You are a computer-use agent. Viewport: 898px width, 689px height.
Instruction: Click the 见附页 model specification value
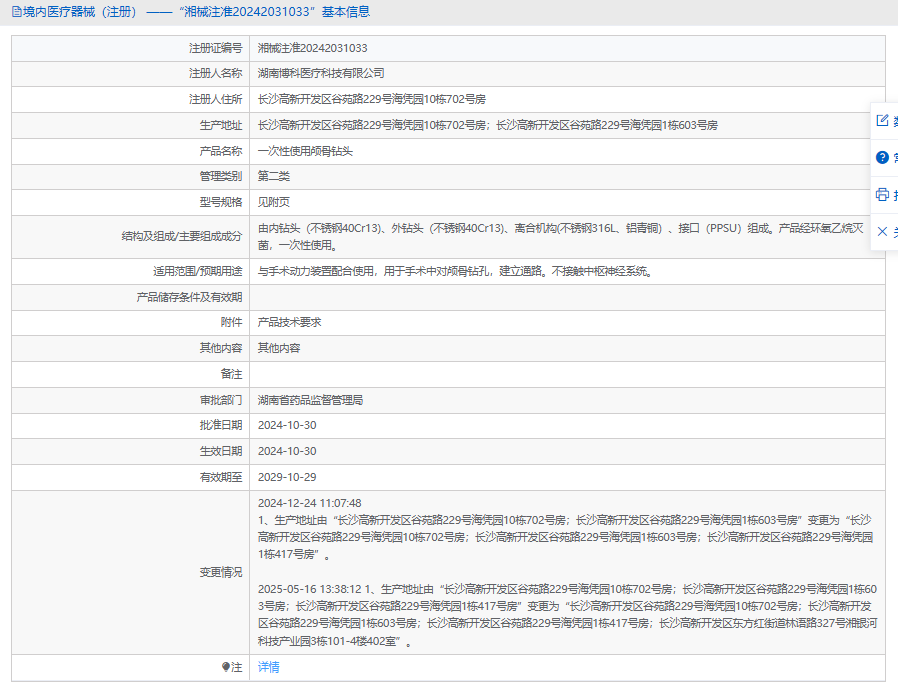(x=274, y=202)
